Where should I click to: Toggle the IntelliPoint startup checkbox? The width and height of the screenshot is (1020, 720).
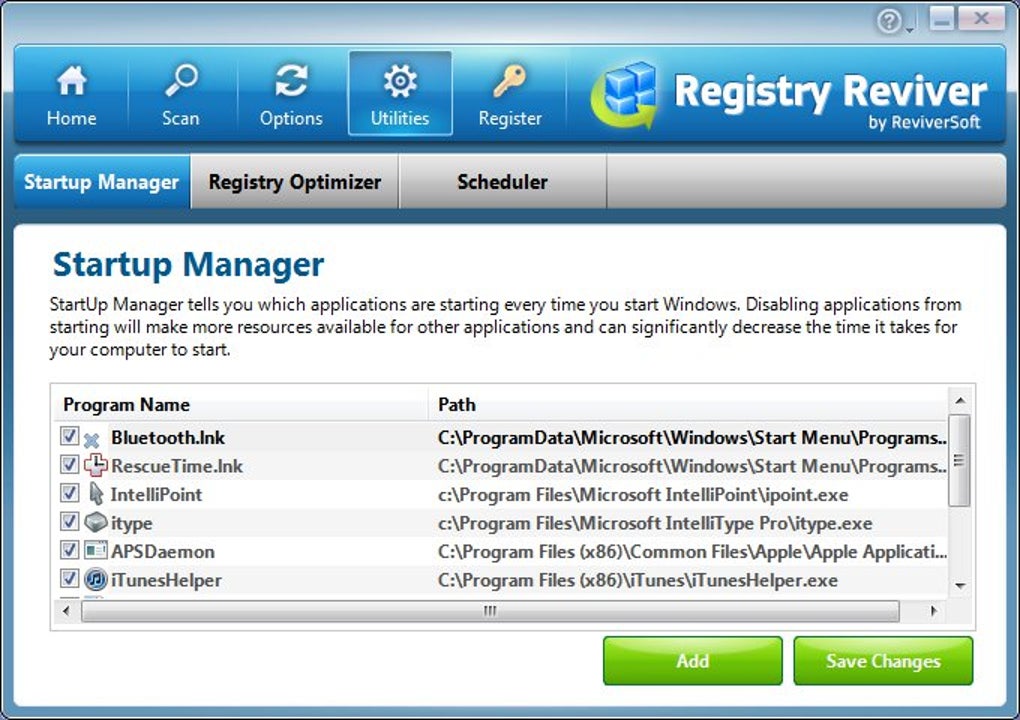tap(70, 493)
